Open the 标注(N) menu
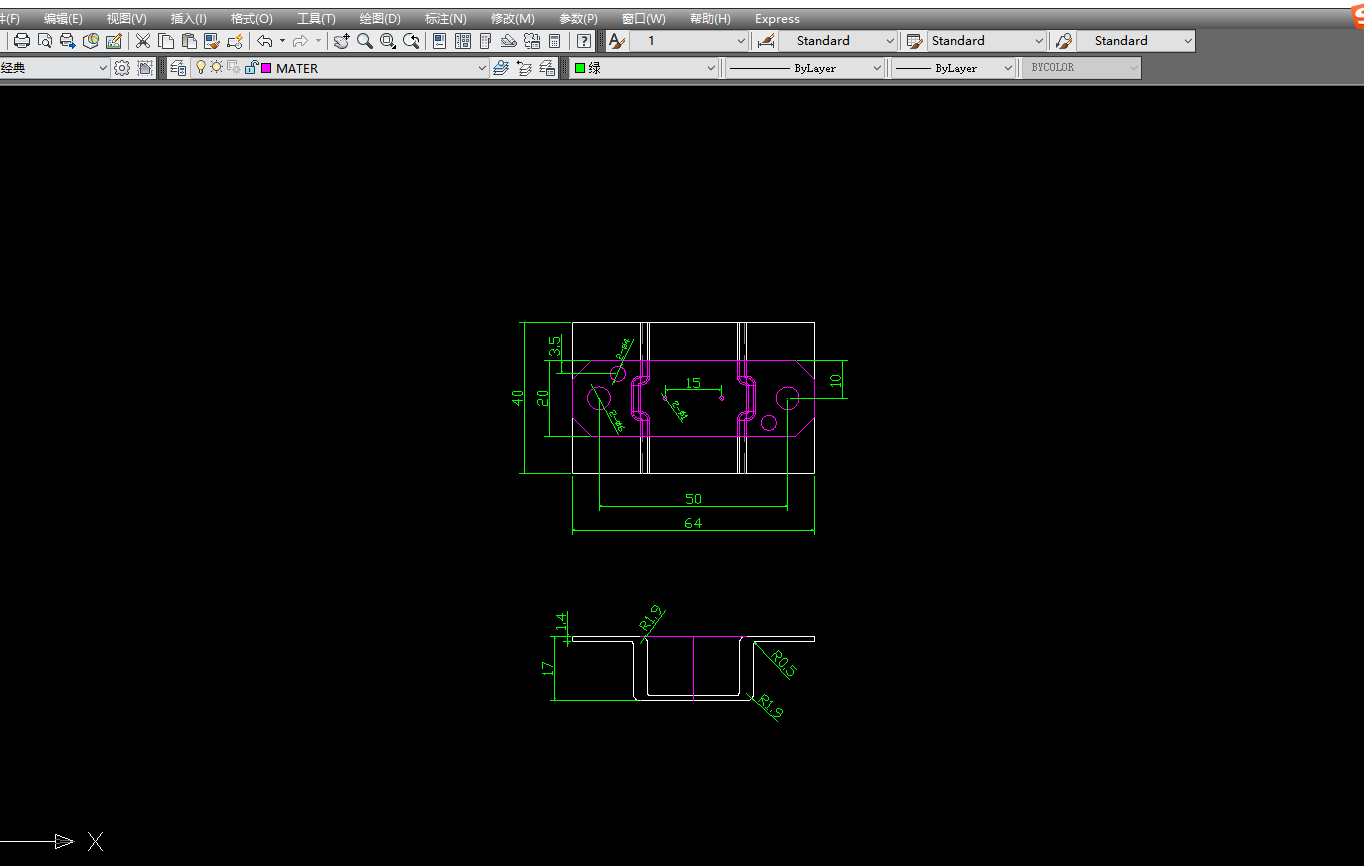The width and height of the screenshot is (1364, 866). [445, 19]
